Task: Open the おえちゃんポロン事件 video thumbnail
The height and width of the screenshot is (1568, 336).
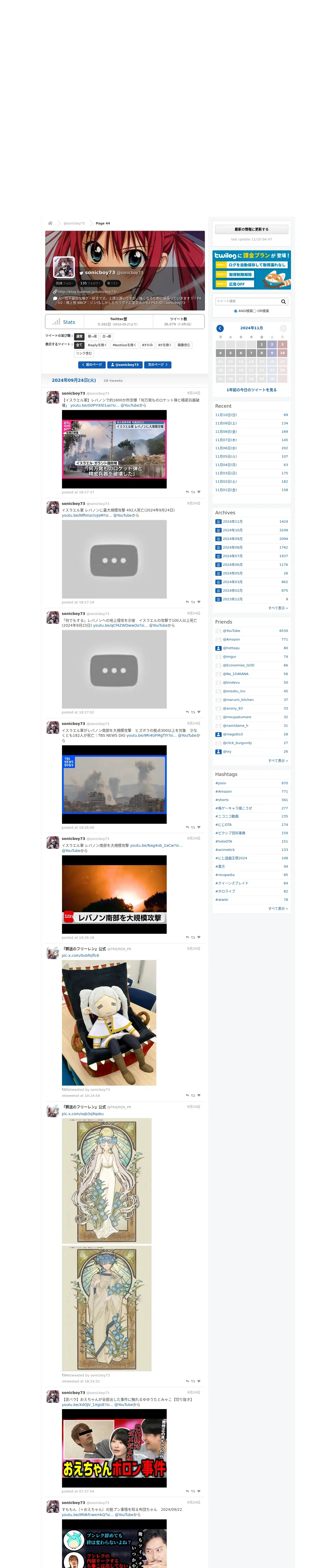Action: (x=114, y=1449)
